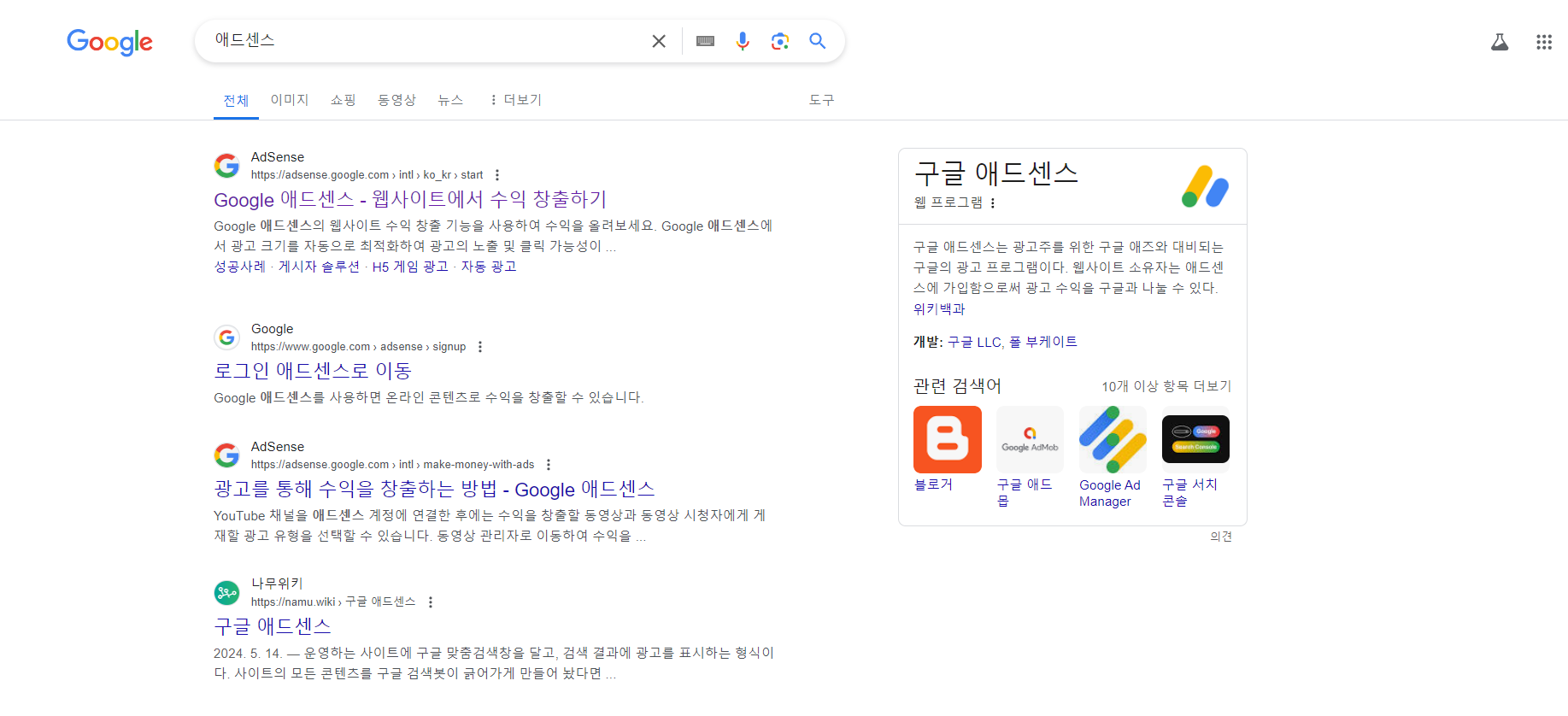This screenshot has width=1568, height=716.
Task: Open Google Lens image search
Action: click(780, 41)
